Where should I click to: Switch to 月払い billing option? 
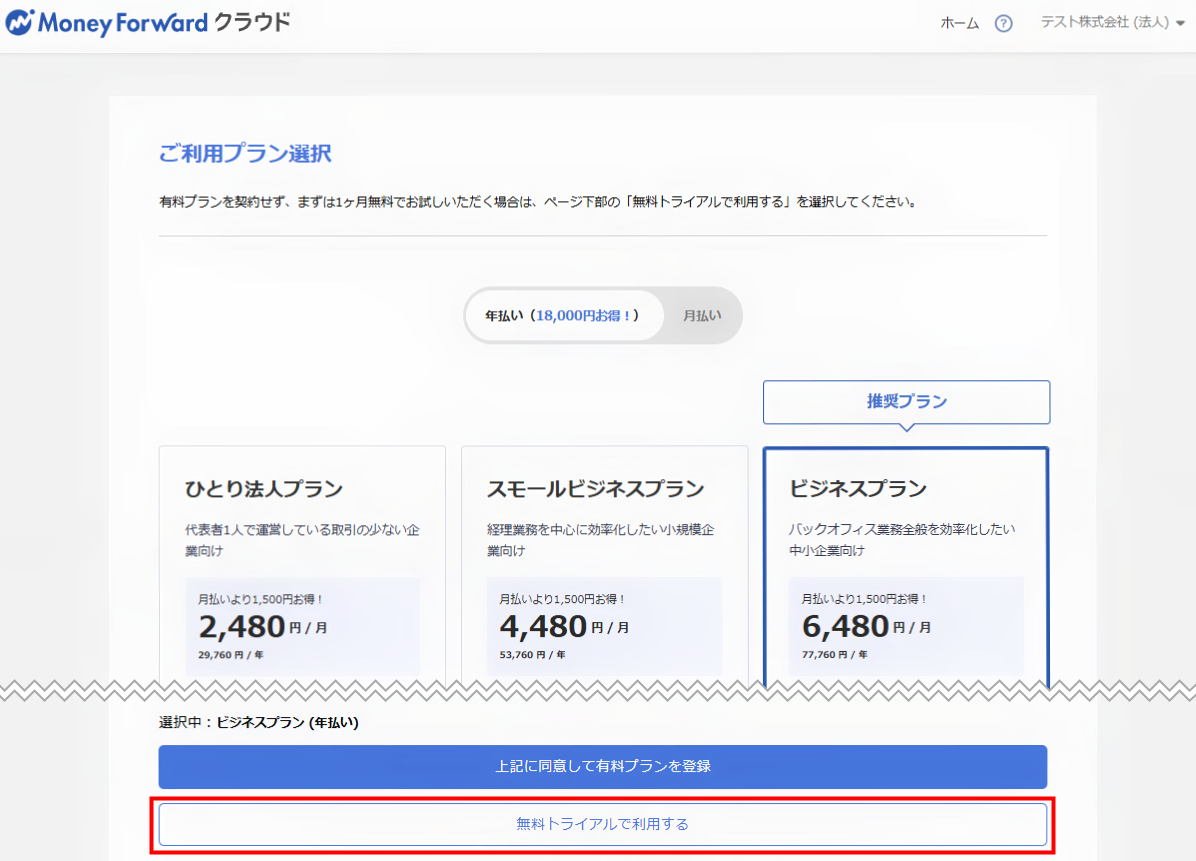702,315
